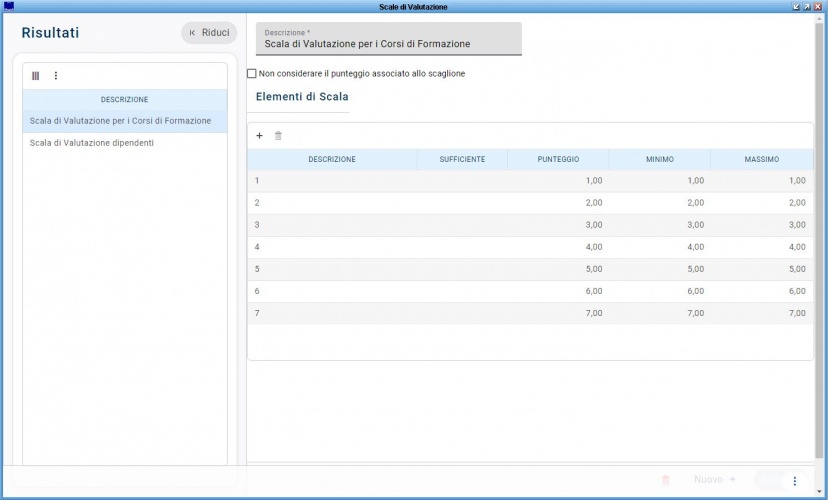Collapse the results panel with Riduci

tap(209, 33)
